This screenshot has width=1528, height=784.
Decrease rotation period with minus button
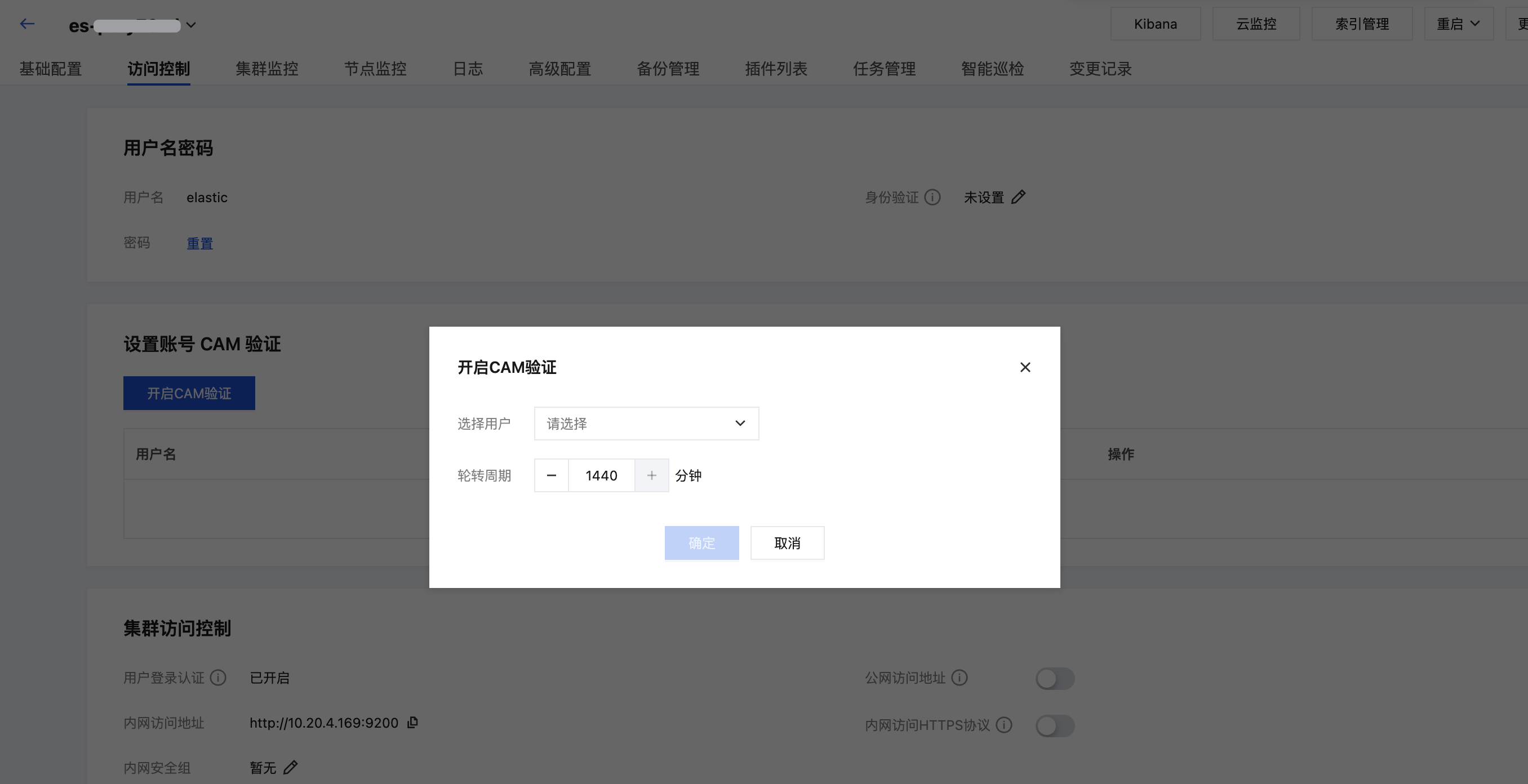click(x=551, y=475)
